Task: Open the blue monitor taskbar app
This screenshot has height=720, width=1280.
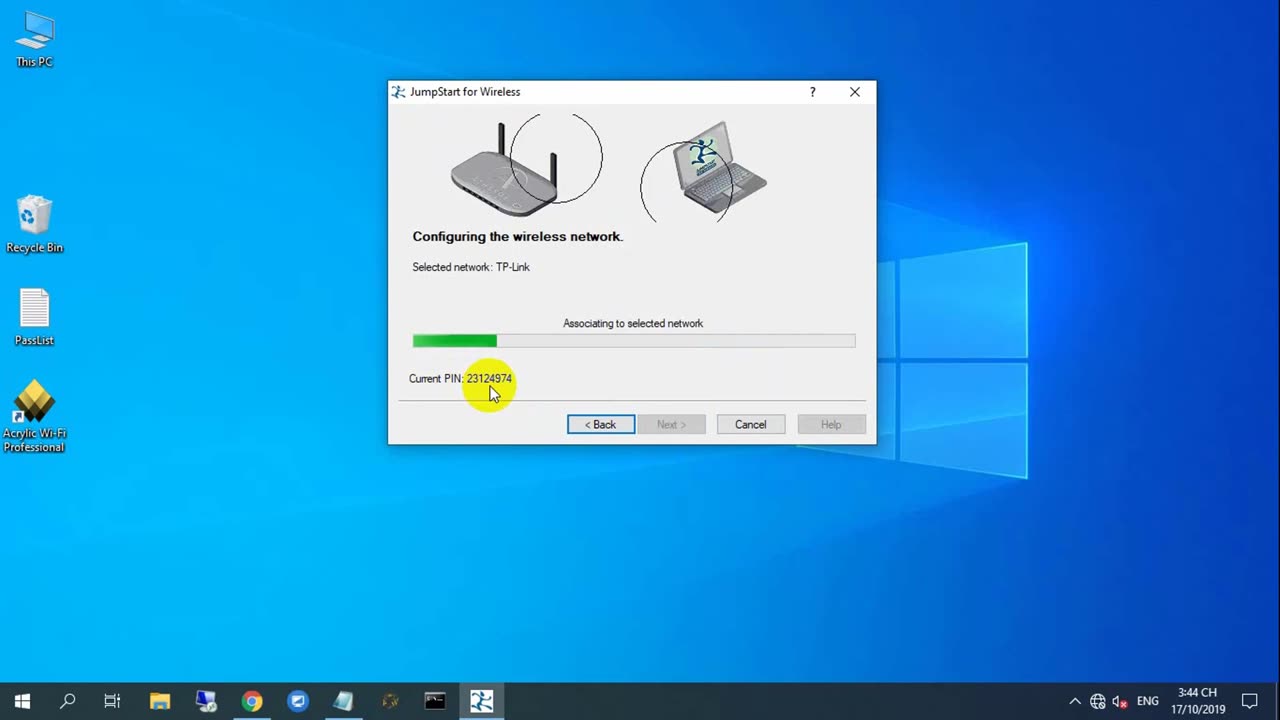Action: pyautogui.click(x=298, y=701)
